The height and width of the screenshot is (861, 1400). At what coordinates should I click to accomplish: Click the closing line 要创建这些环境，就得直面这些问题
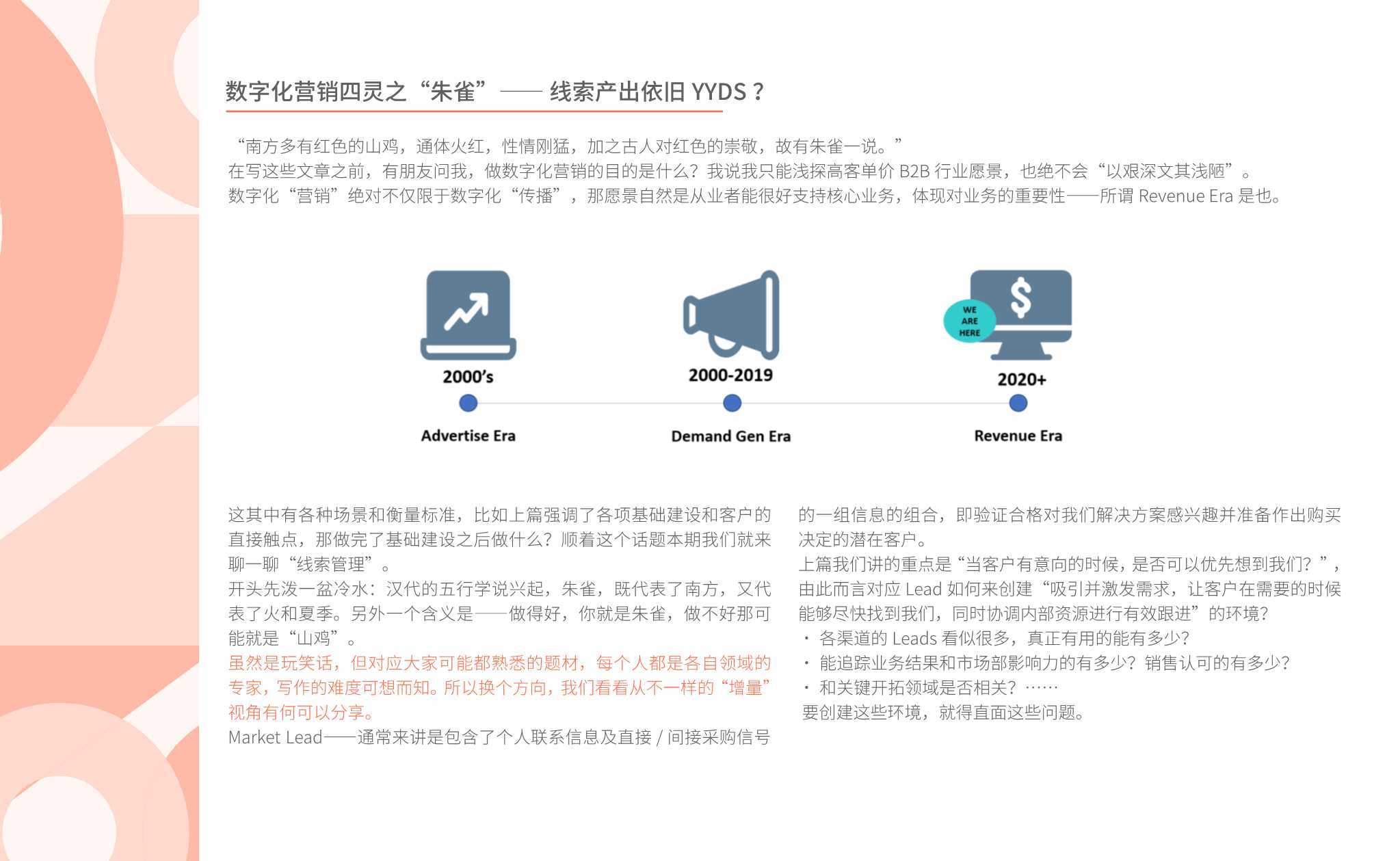[944, 712]
